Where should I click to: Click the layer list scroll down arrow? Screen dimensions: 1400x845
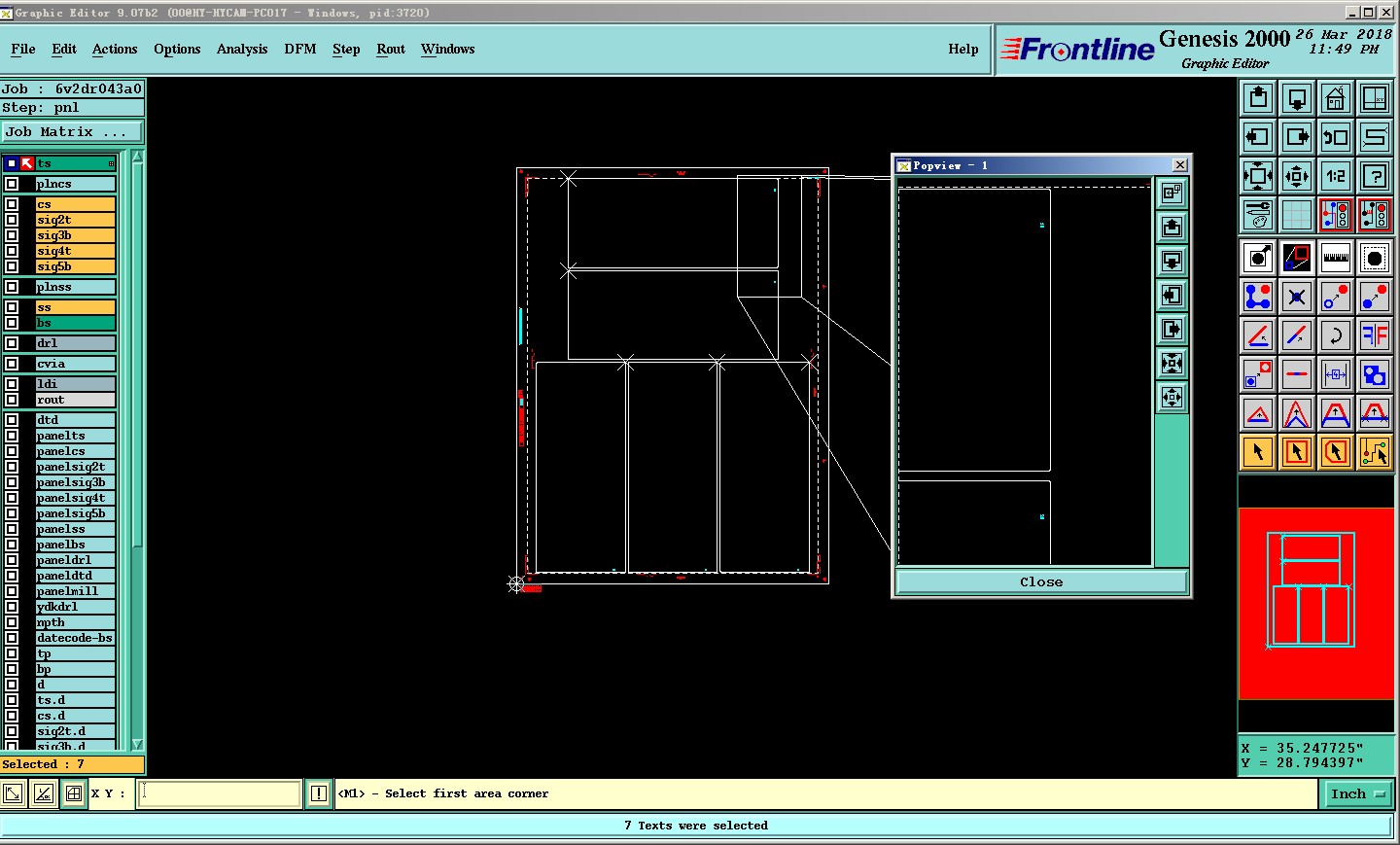[x=137, y=744]
